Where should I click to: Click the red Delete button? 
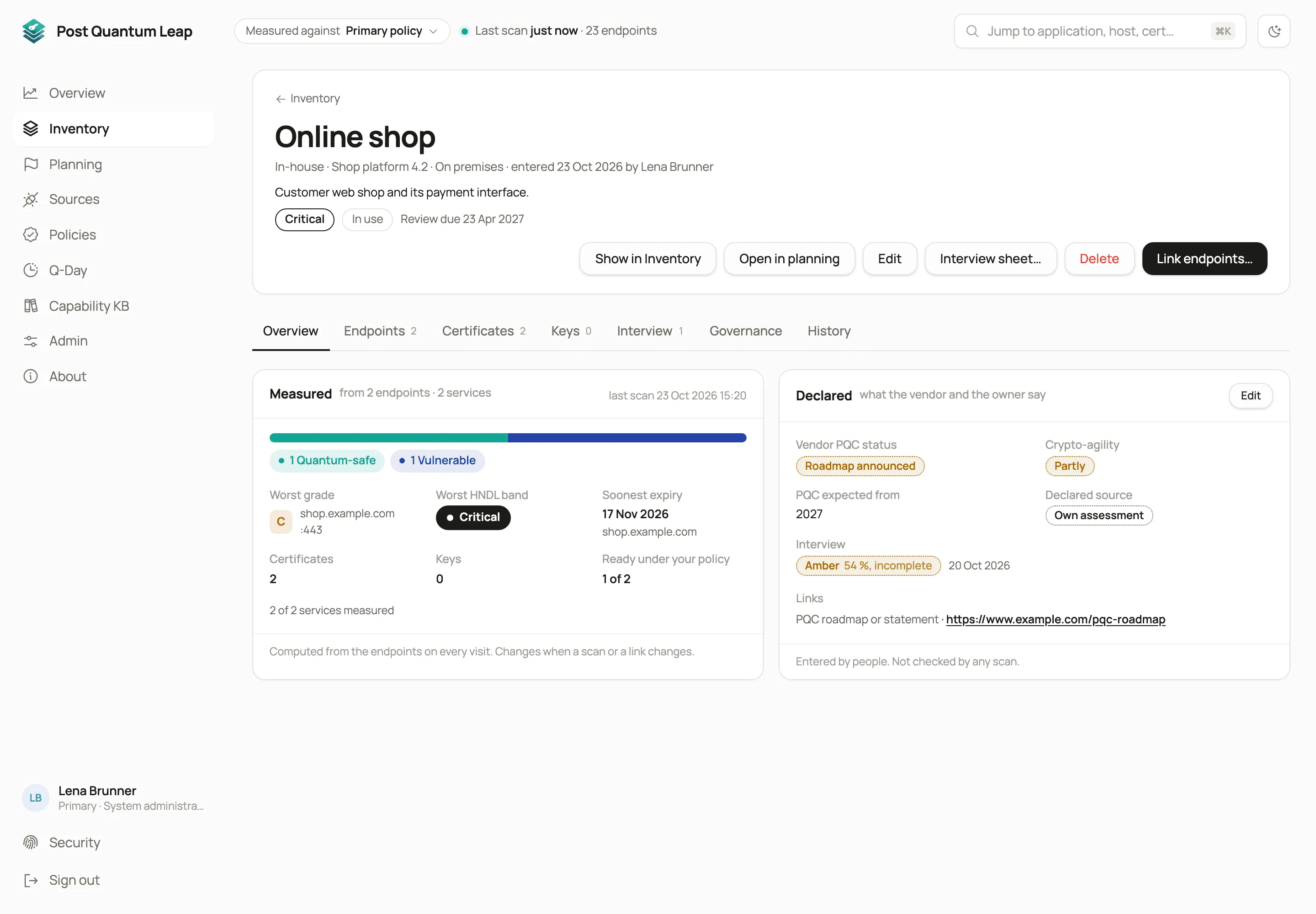point(1099,259)
